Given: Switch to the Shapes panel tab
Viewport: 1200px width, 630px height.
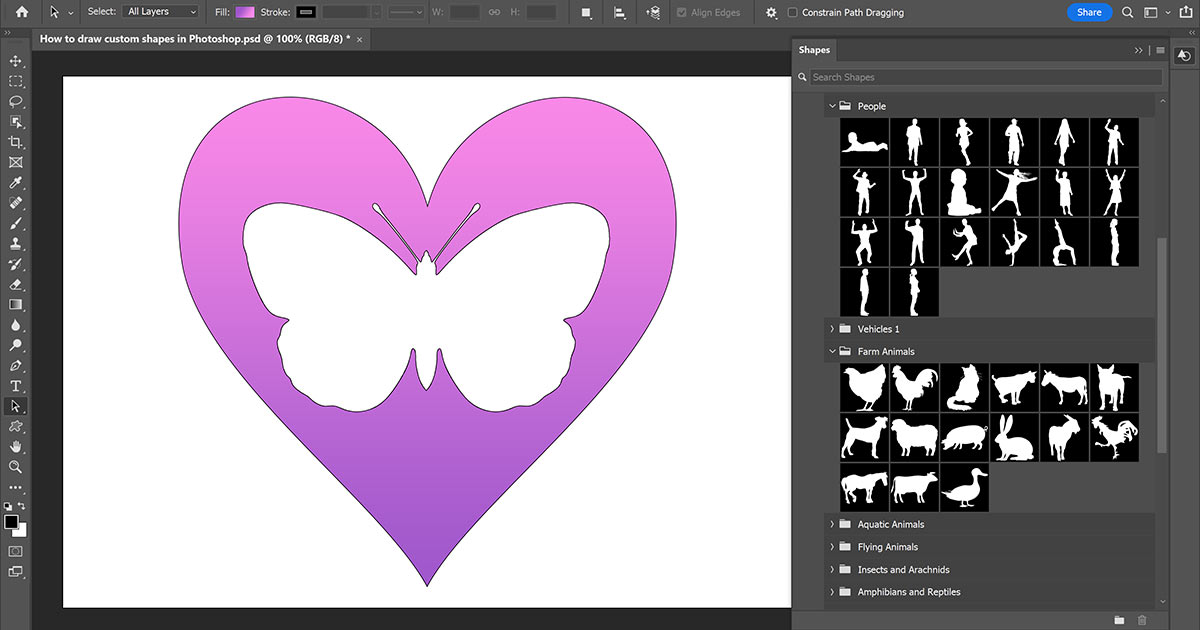Looking at the screenshot, I should click(814, 49).
